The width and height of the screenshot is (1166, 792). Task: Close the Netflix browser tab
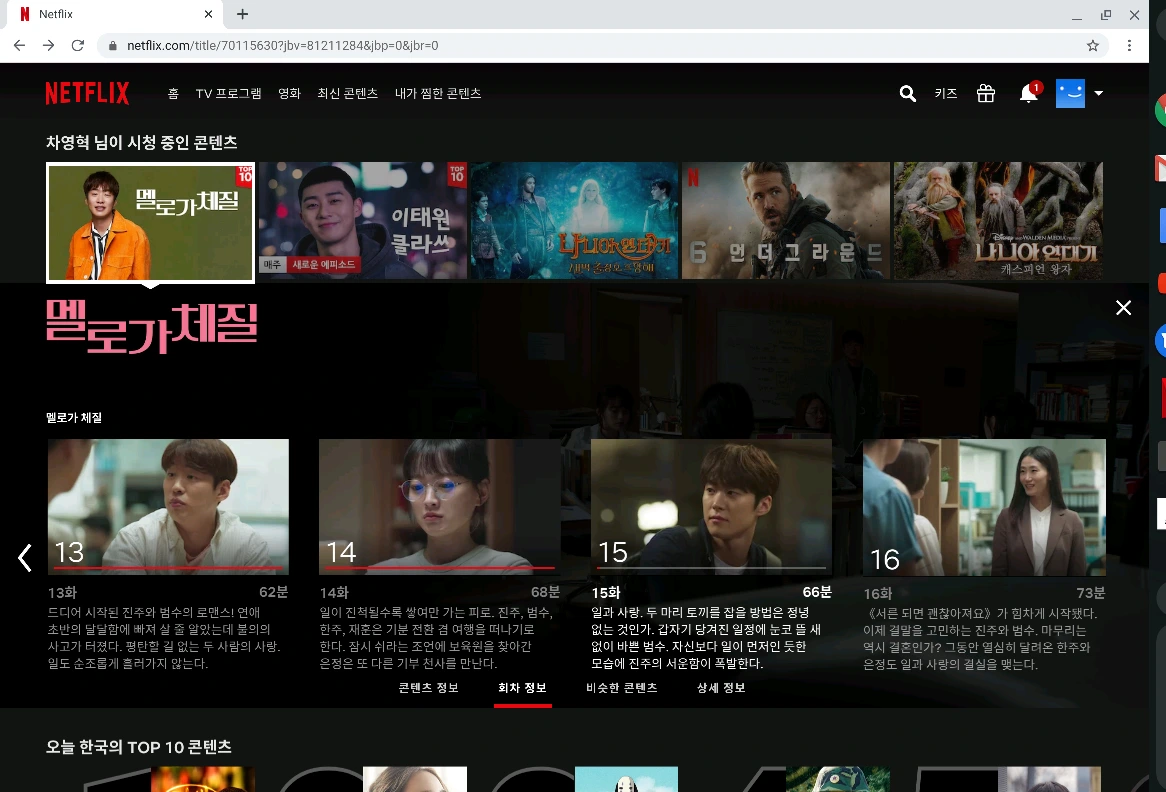coord(208,14)
